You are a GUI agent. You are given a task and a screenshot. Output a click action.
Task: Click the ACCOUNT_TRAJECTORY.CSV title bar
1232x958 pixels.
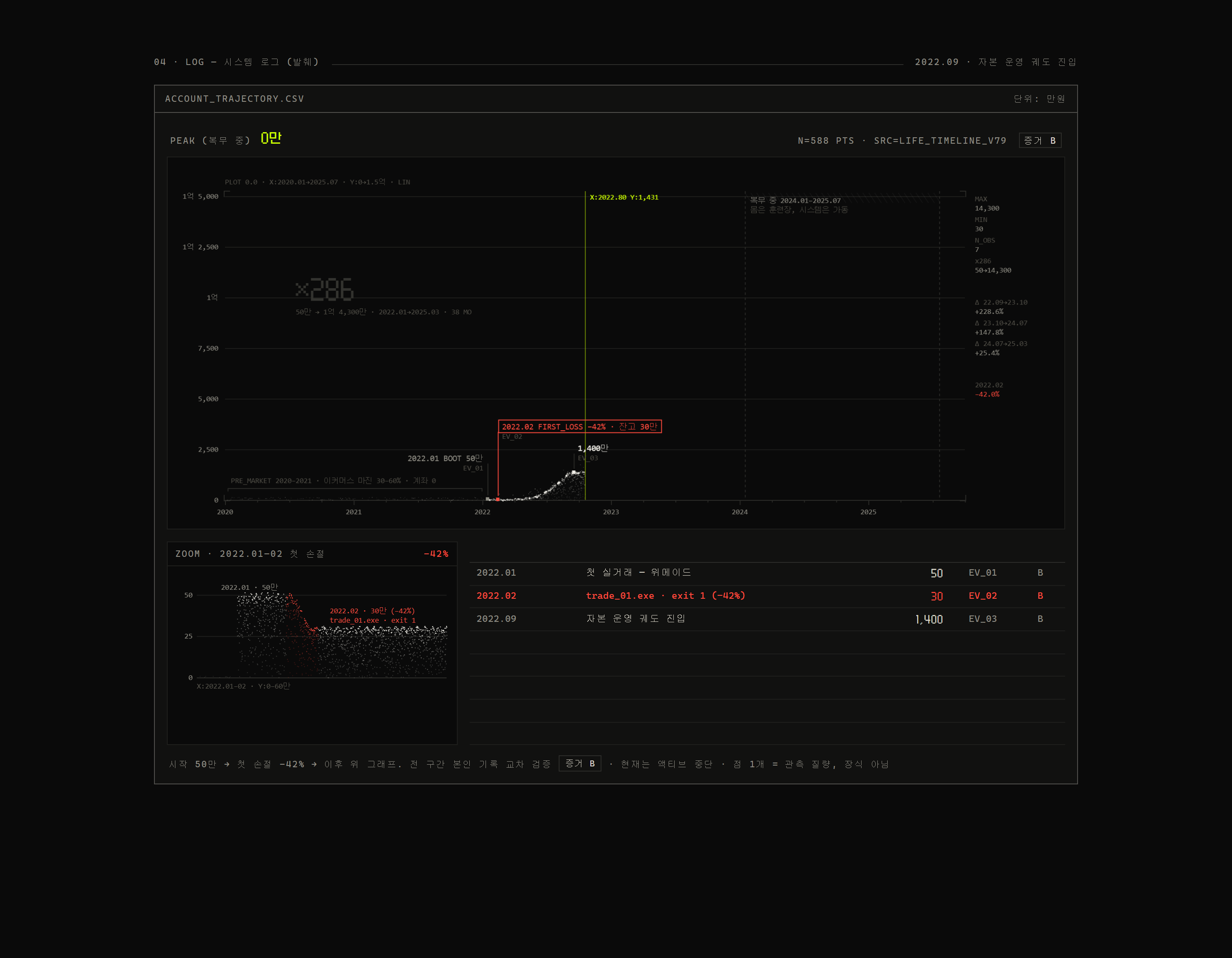click(616, 99)
